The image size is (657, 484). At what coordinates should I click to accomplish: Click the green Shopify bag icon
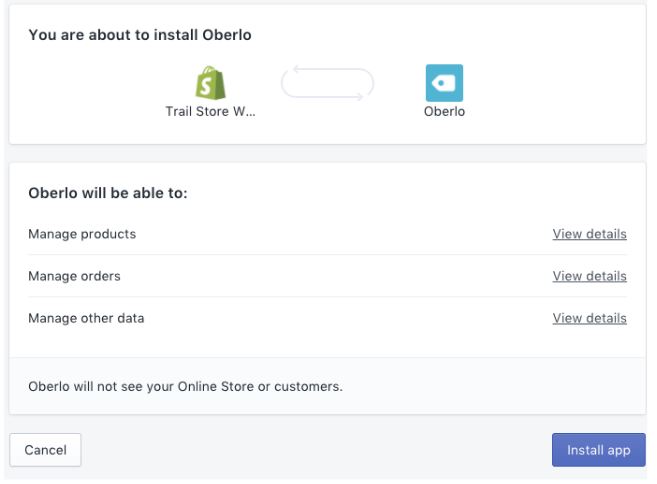point(210,83)
